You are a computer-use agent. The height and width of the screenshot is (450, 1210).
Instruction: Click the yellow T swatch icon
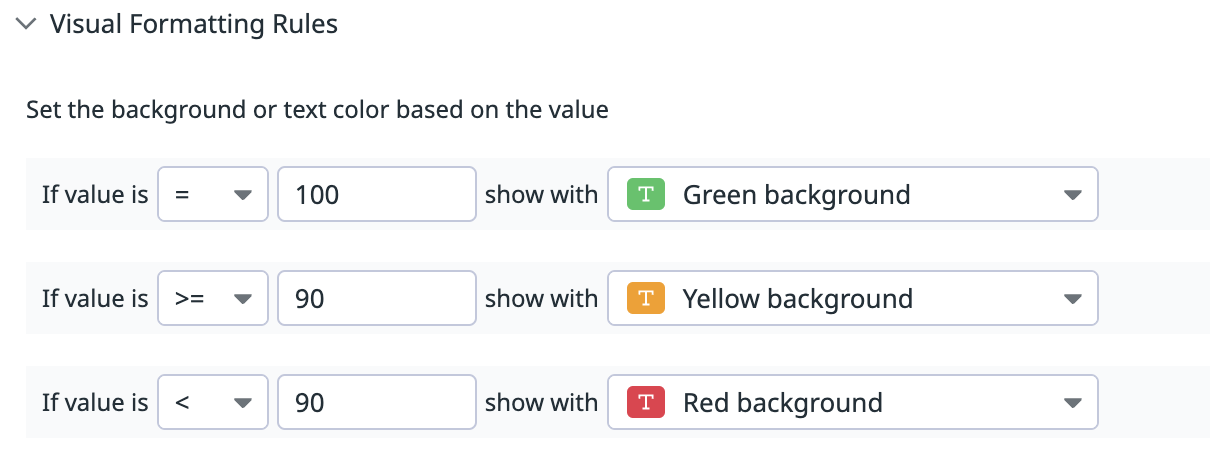click(646, 298)
